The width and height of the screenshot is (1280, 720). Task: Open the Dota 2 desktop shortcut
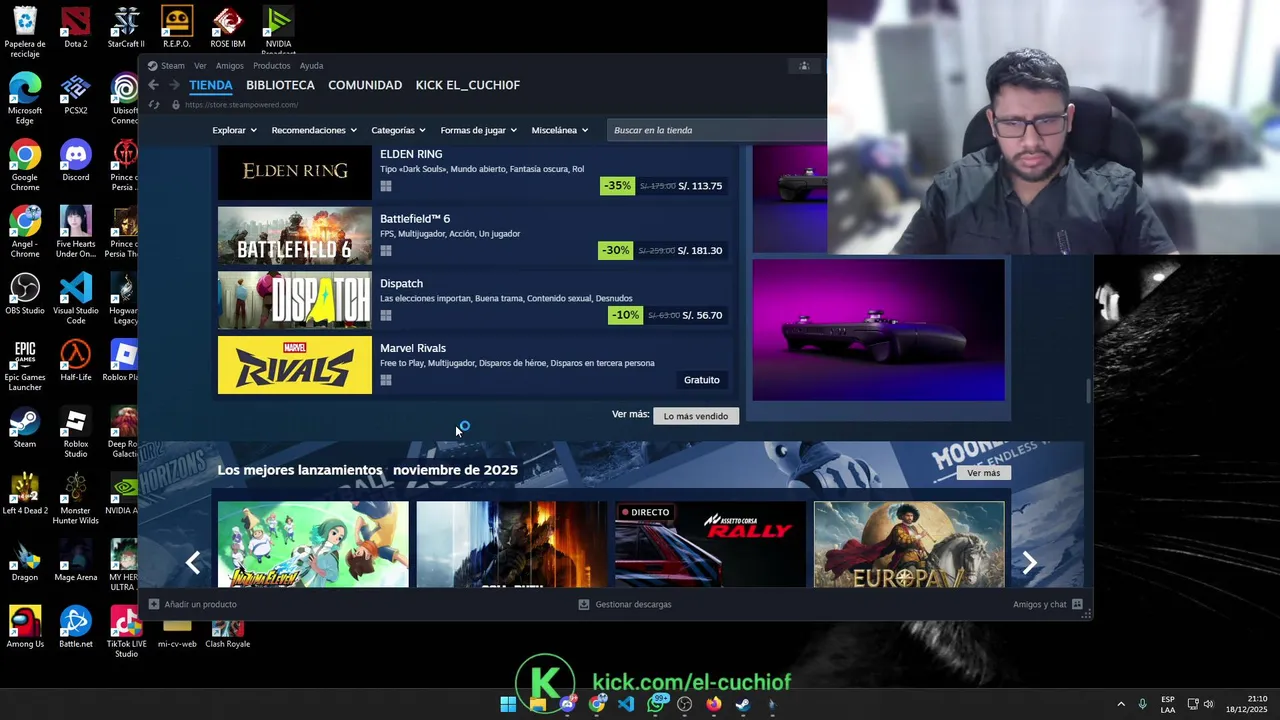tap(75, 27)
